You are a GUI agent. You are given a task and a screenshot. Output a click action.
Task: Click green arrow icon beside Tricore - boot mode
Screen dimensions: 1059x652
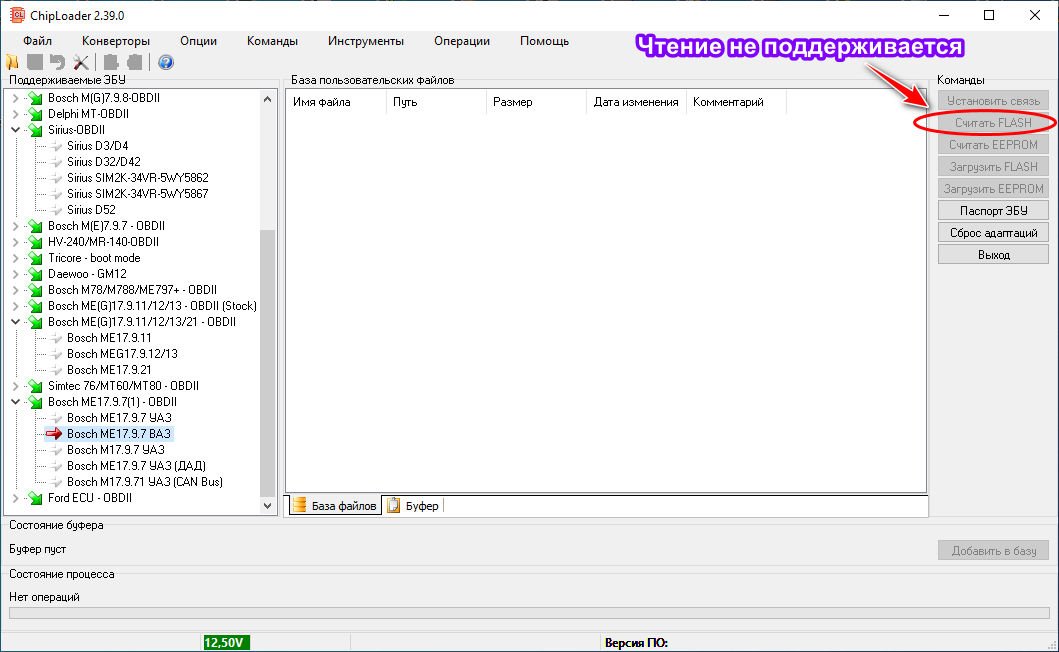tap(36, 258)
